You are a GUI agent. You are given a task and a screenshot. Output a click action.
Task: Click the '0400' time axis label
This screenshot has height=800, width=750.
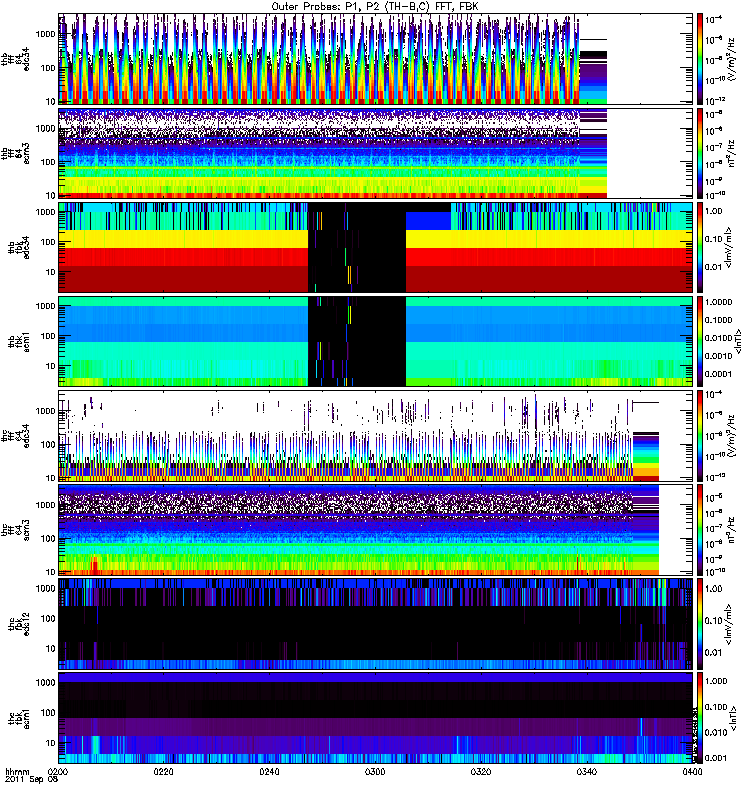[x=692, y=771]
